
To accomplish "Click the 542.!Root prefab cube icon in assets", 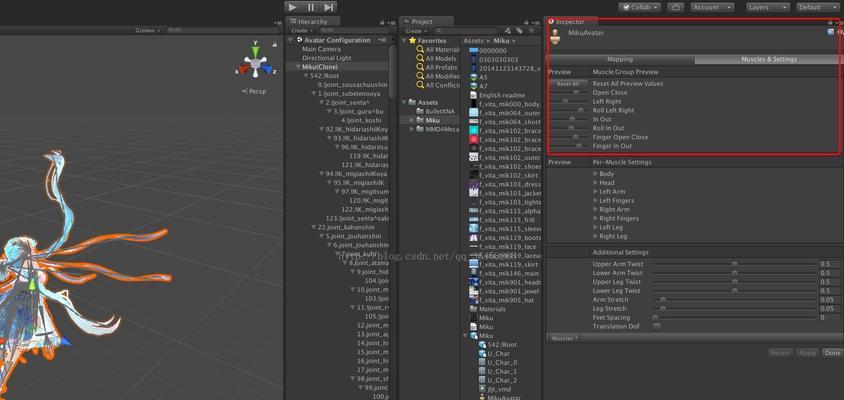I will [x=483, y=345].
